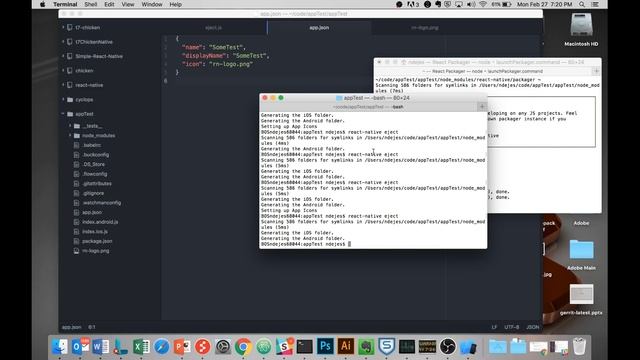Open the Help menu

[x=176, y=4]
